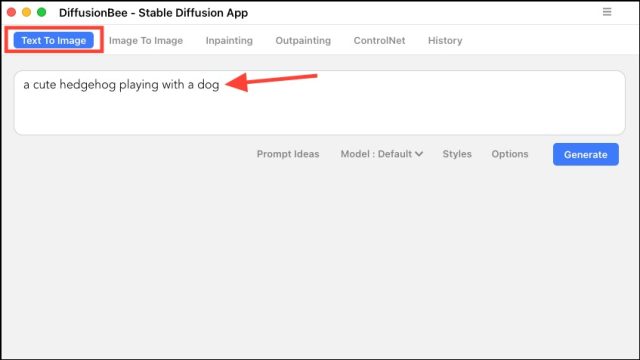This screenshot has height=360, width=640.
Task: Click the Generate button
Action: (x=586, y=154)
